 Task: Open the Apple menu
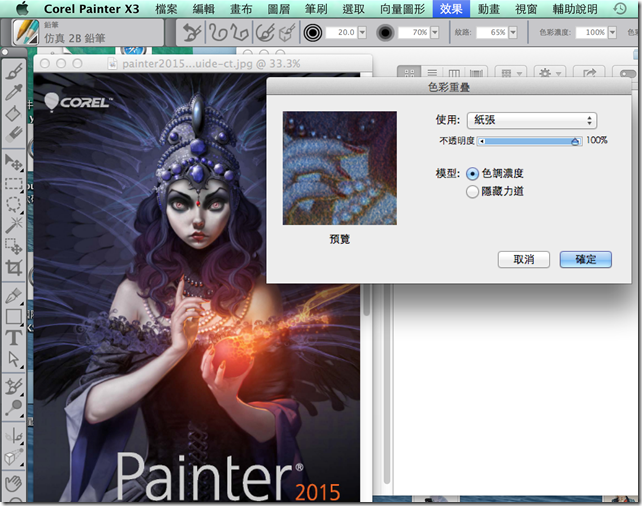(23, 9)
